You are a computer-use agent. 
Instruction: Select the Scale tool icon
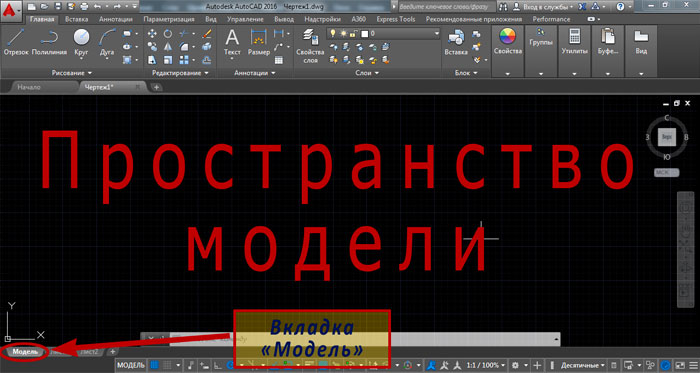coord(167,60)
